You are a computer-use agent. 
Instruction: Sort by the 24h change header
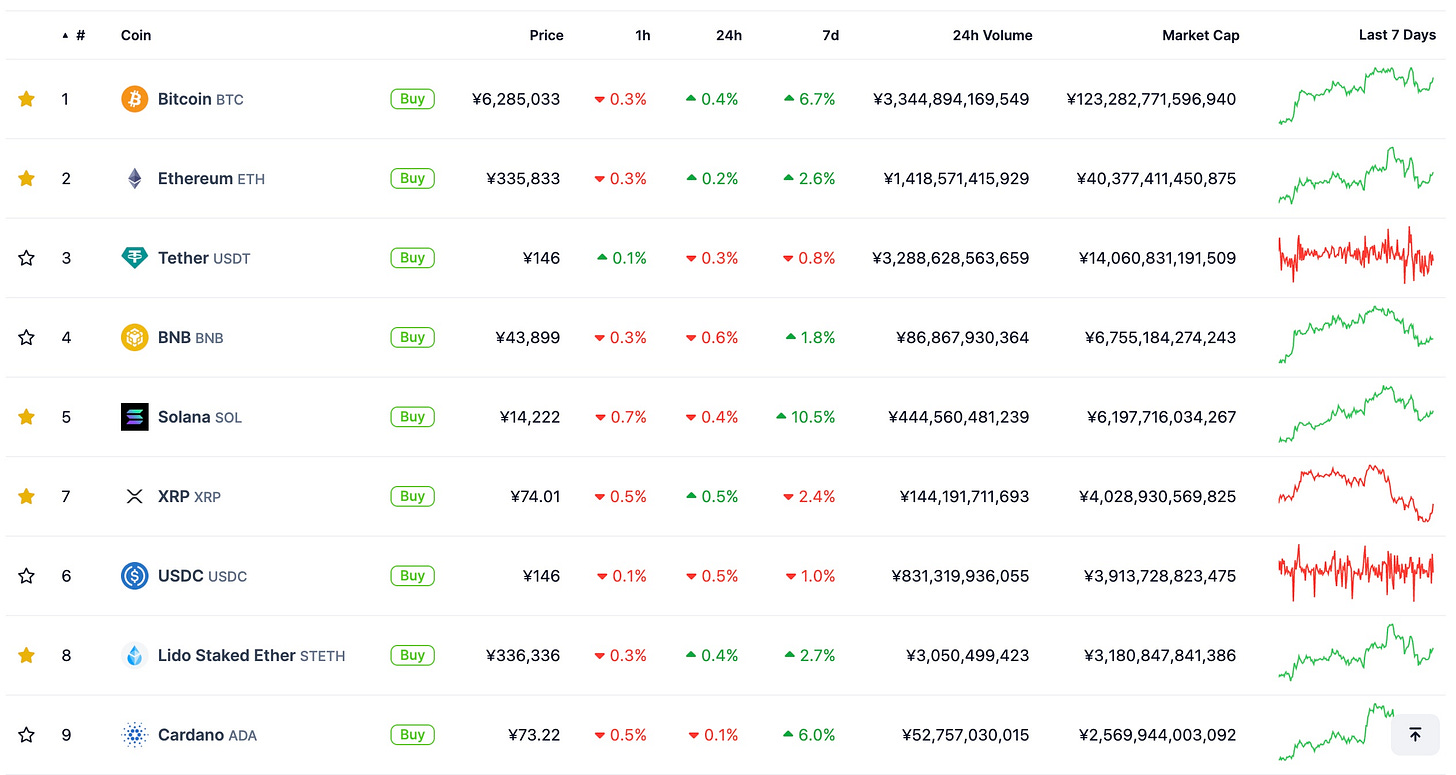729,35
